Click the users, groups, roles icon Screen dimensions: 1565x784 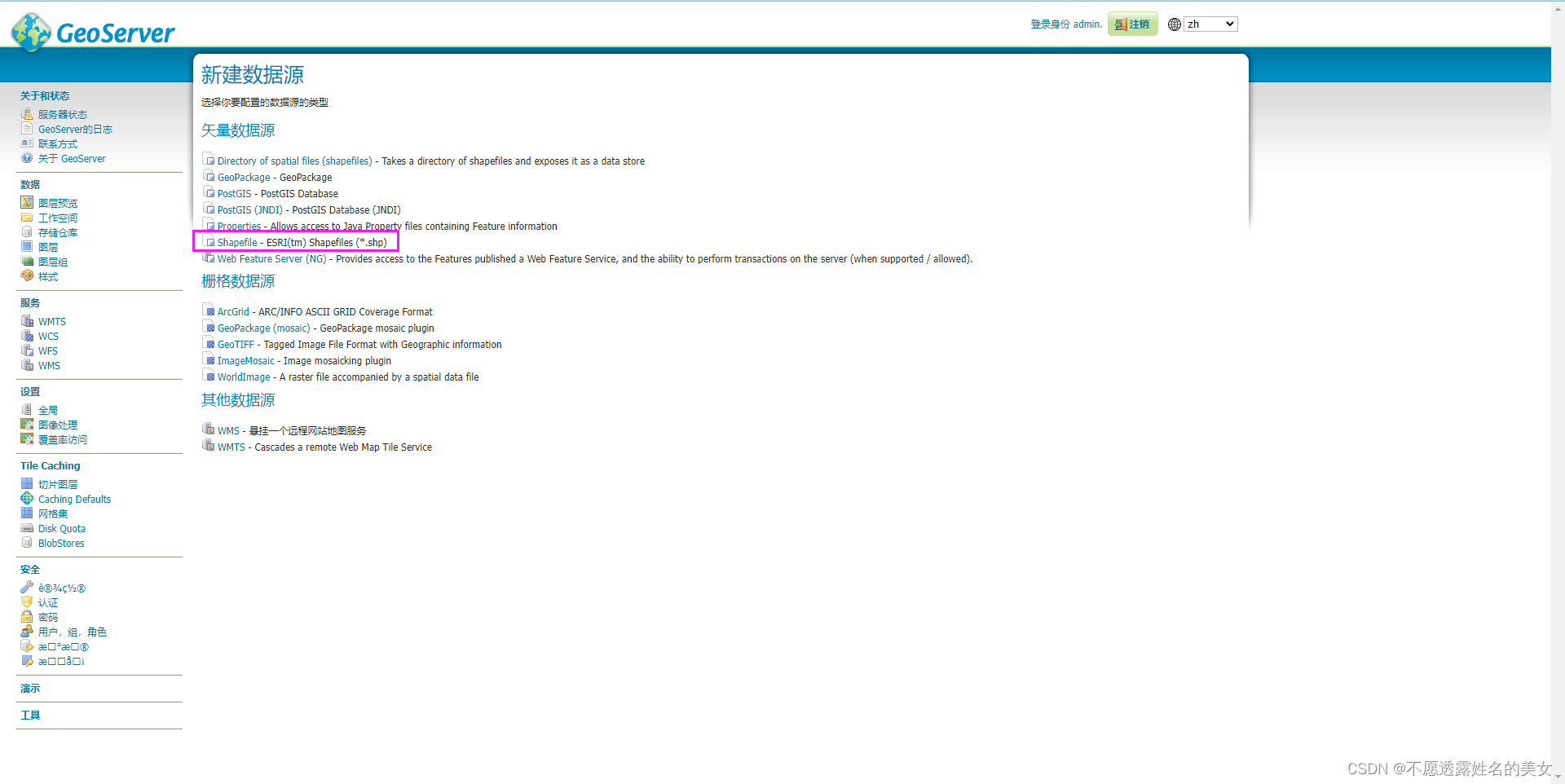pos(27,632)
